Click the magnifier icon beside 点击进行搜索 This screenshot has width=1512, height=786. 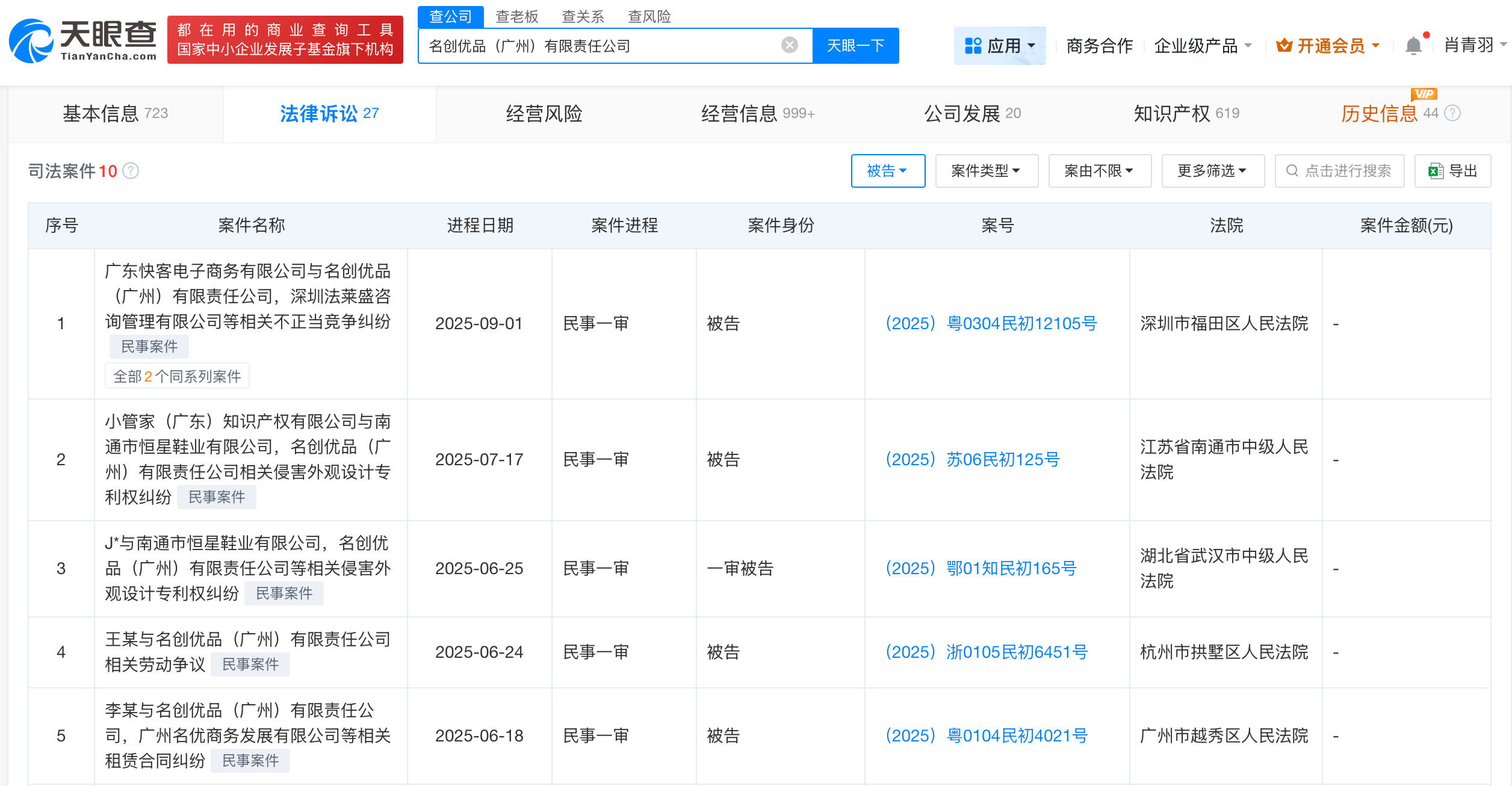click(1292, 171)
